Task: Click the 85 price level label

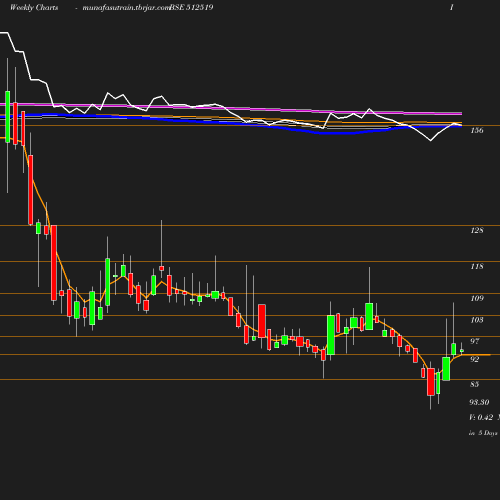Action: 474,384
